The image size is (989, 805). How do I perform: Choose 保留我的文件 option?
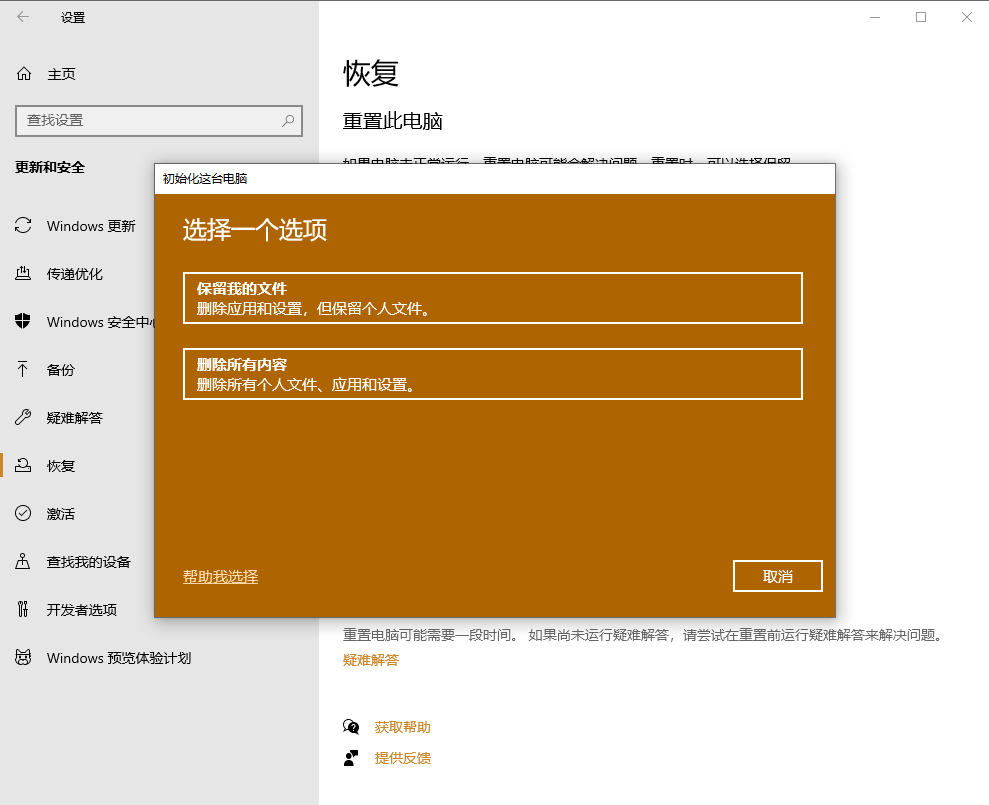coord(492,298)
